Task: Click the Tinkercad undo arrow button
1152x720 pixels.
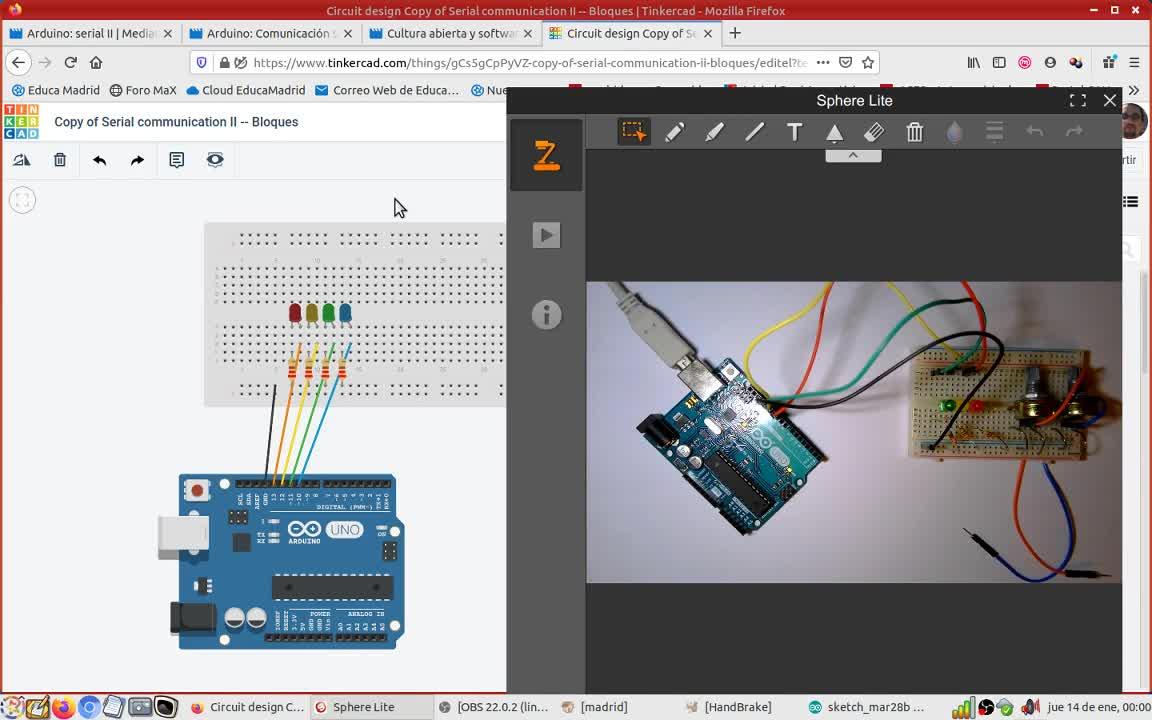Action: [x=99, y=160]
